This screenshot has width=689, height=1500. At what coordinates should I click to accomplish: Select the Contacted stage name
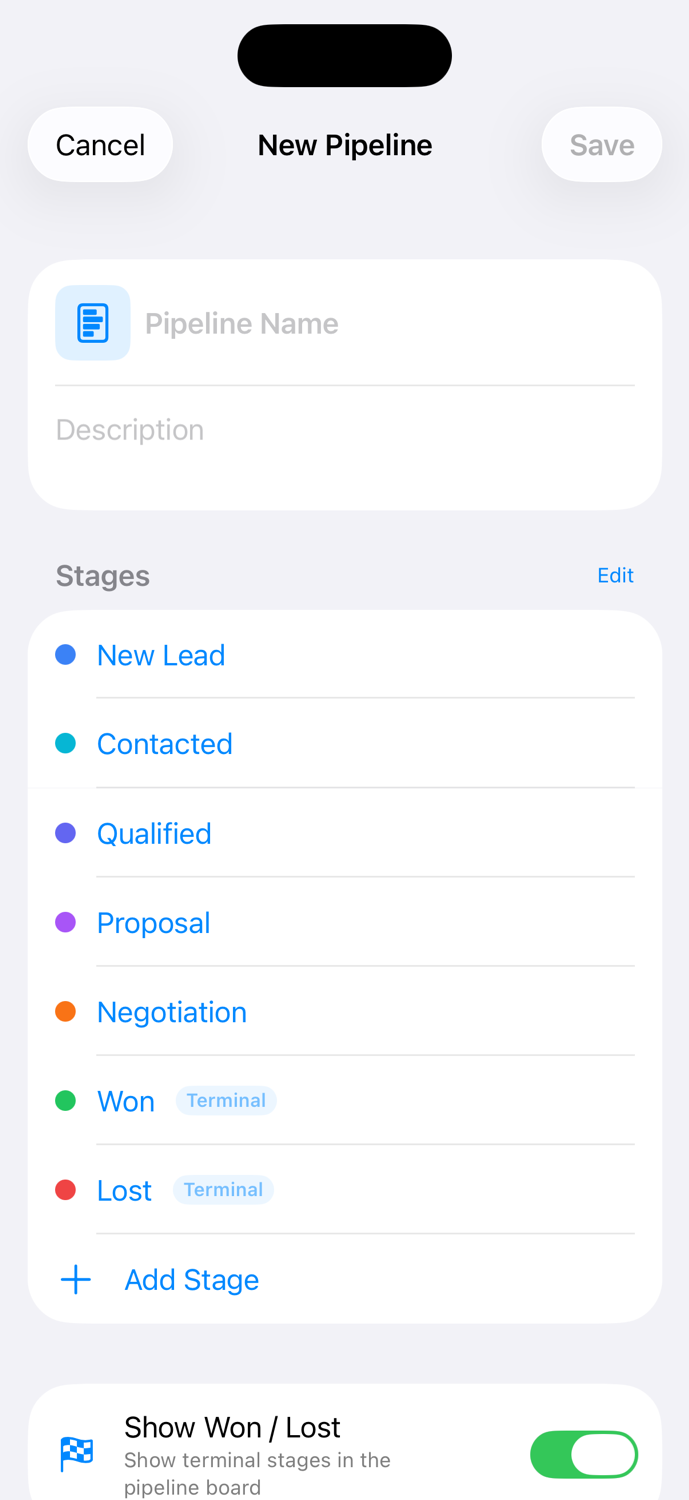coord(165,742)
